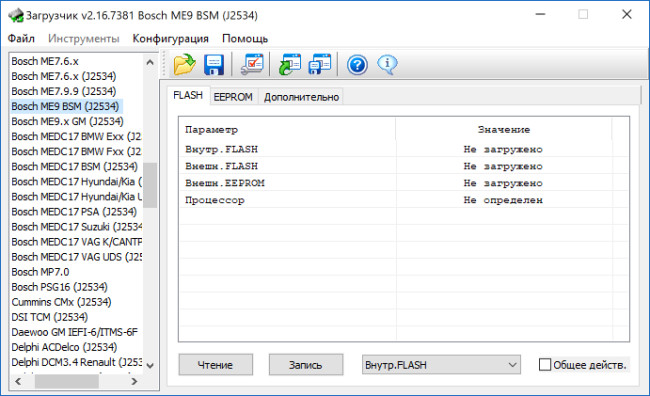Click module list scroll down arrow
Viewport: 650px width, 396px height.
coord(150,365)
